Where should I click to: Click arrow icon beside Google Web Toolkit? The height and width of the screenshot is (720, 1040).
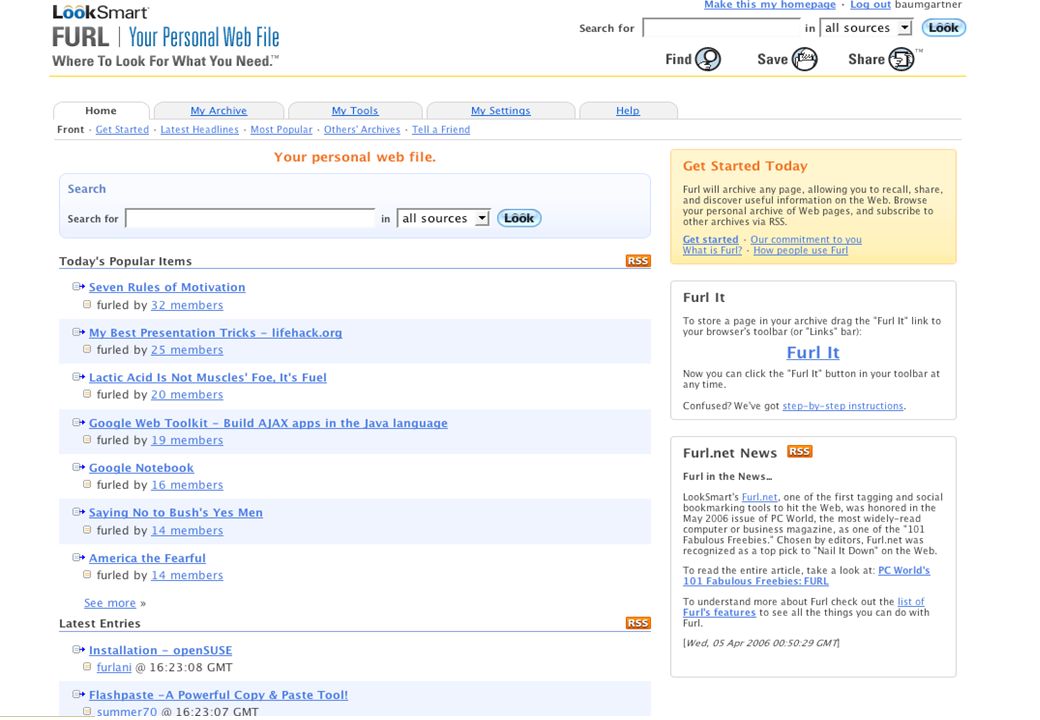tap(79, 422)
